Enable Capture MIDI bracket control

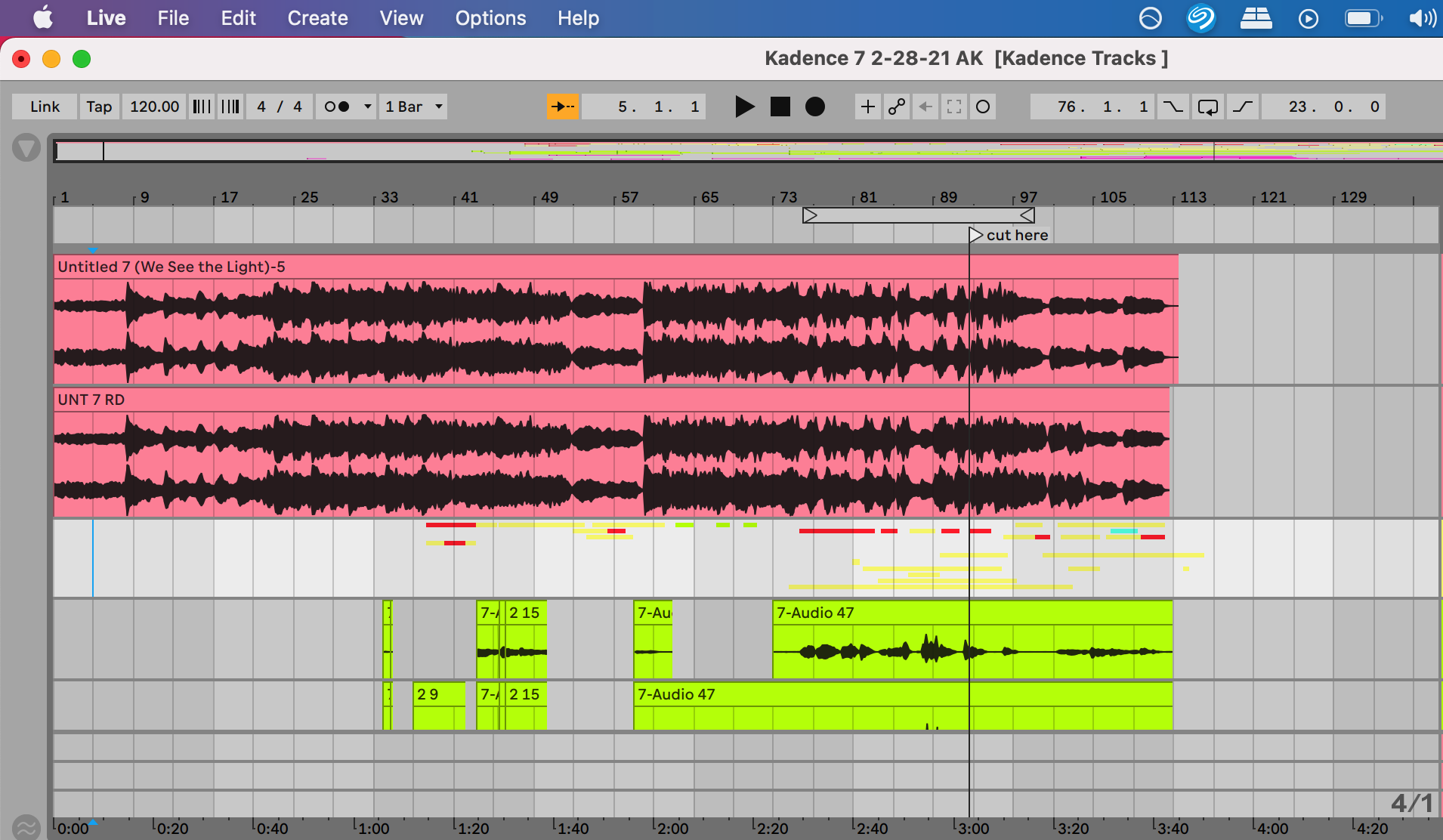pyautogui.click(x=954, y=107)
